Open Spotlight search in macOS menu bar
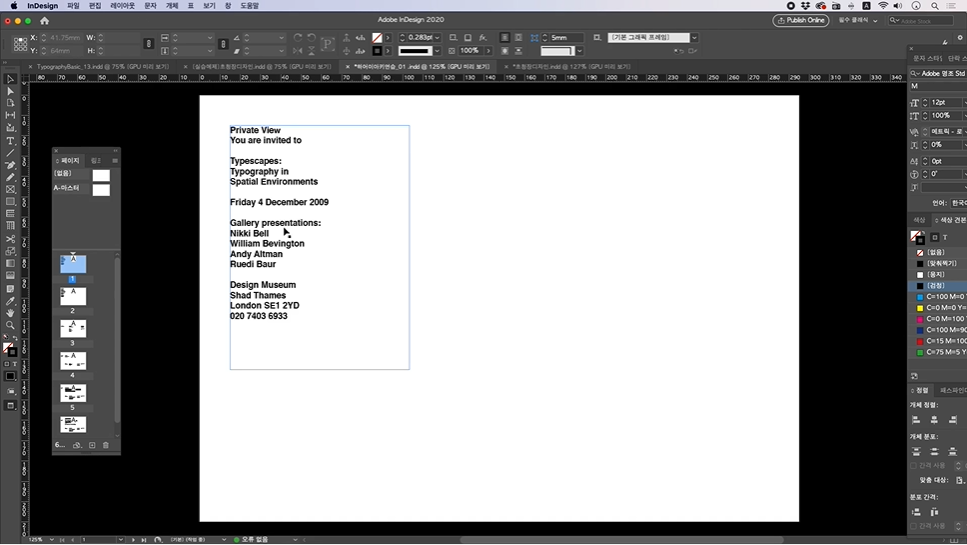967x545 pixels. pyautogui.click(x=935, y=6)
